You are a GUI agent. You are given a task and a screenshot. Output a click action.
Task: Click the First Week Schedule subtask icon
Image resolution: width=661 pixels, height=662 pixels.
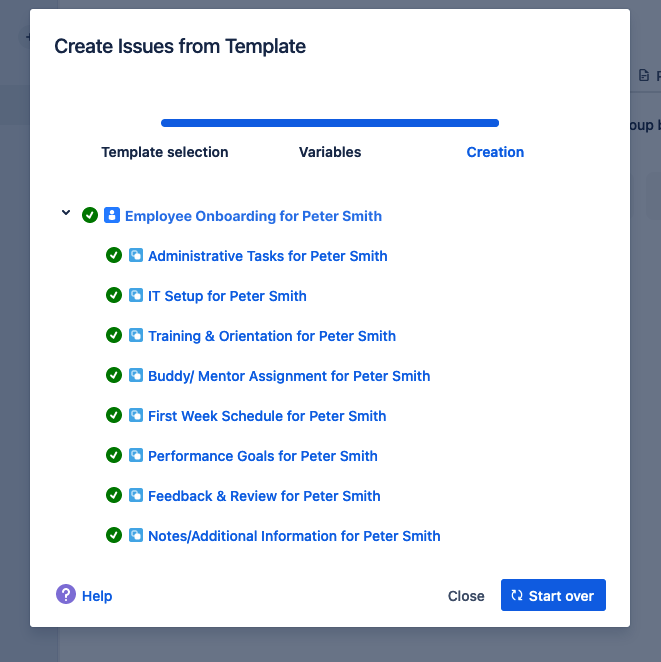(x=136, y=416)
